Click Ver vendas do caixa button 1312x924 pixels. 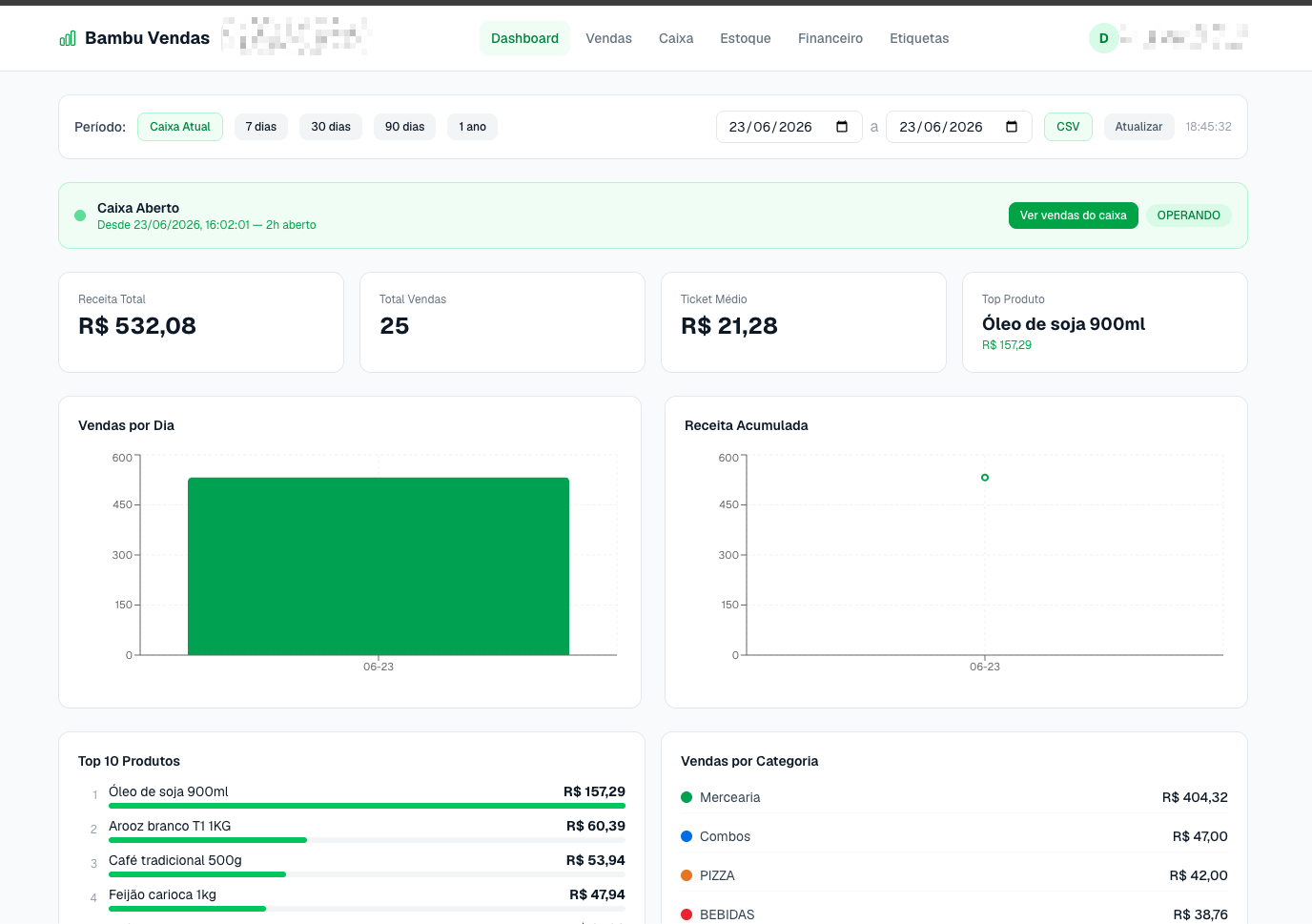pyautogui.click(x=1074, y=216)
